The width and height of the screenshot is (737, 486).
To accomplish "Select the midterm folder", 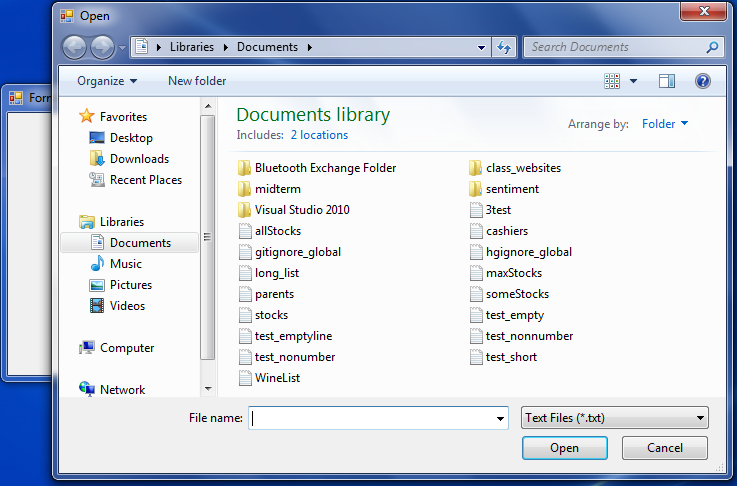I will point(269,189).
